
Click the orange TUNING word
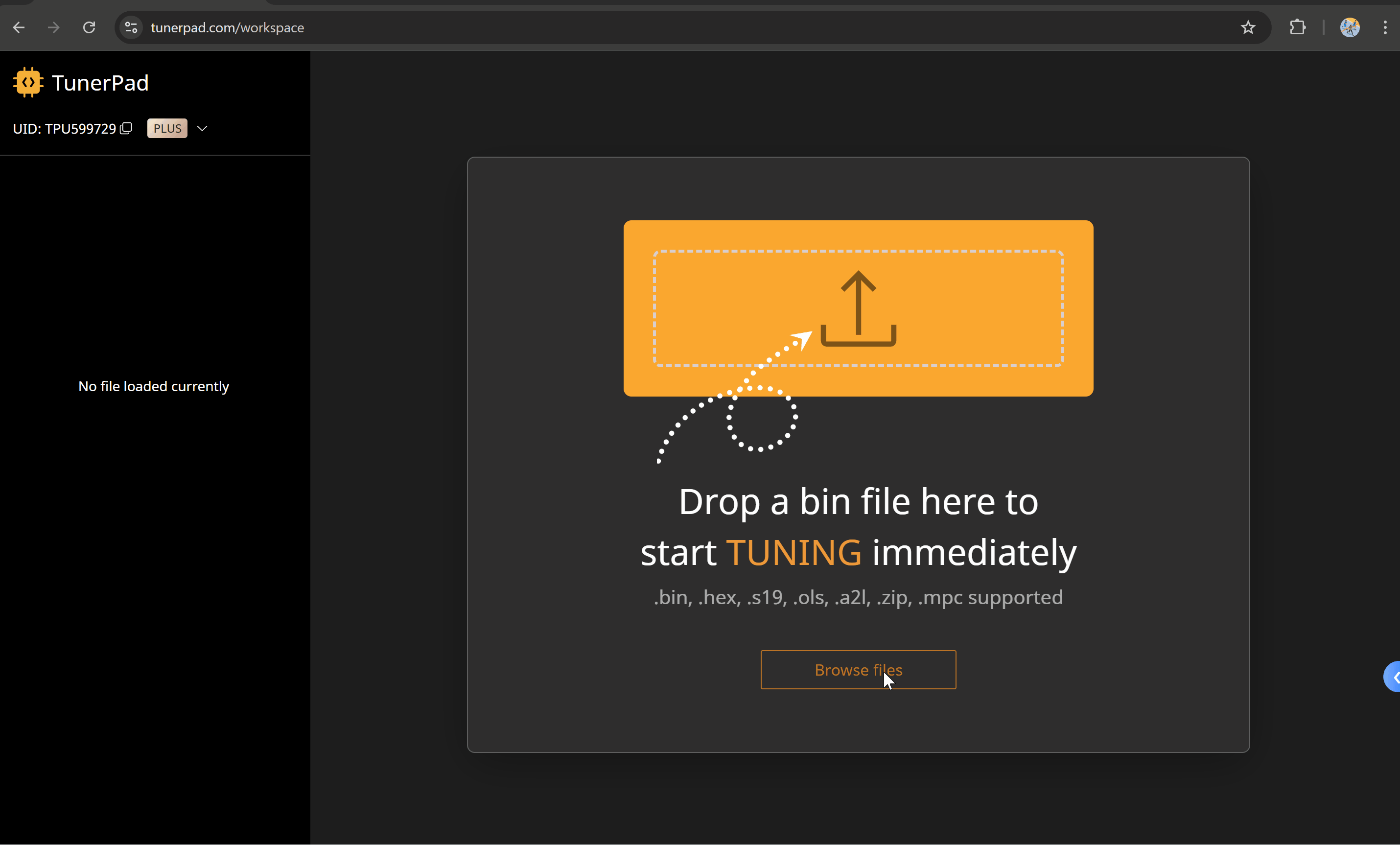(794, 552)
